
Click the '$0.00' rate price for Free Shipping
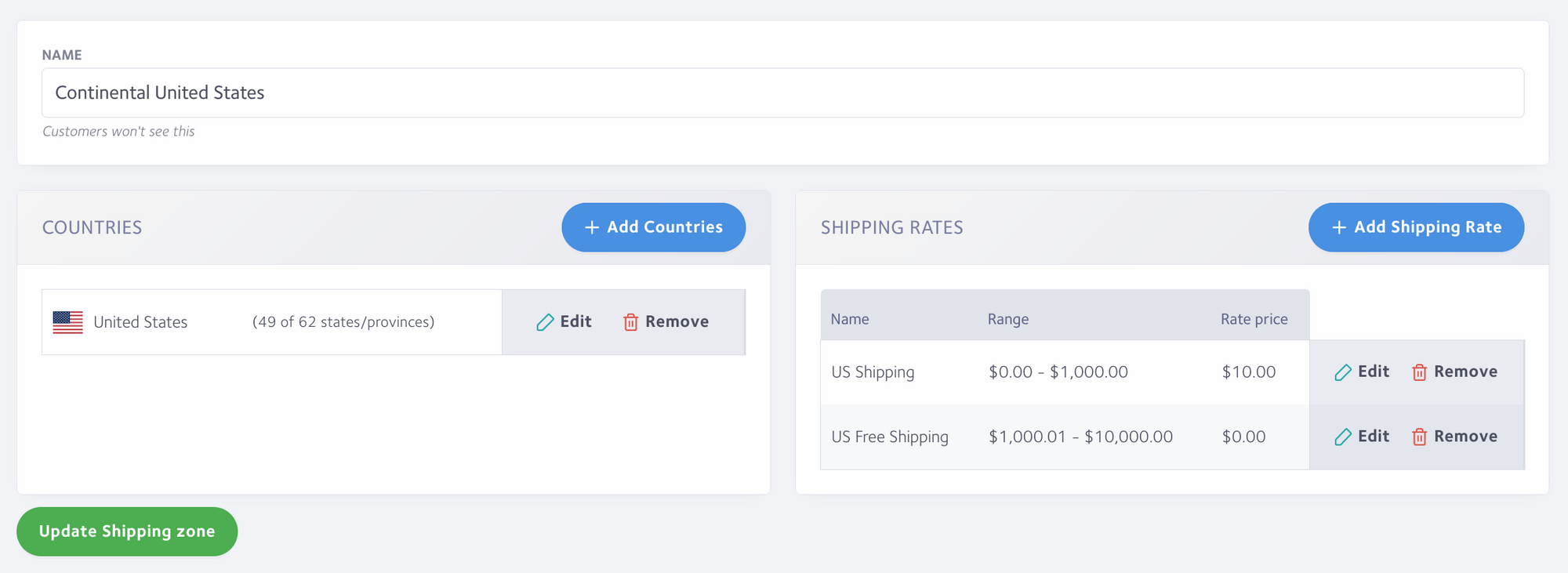(1244, 437)
